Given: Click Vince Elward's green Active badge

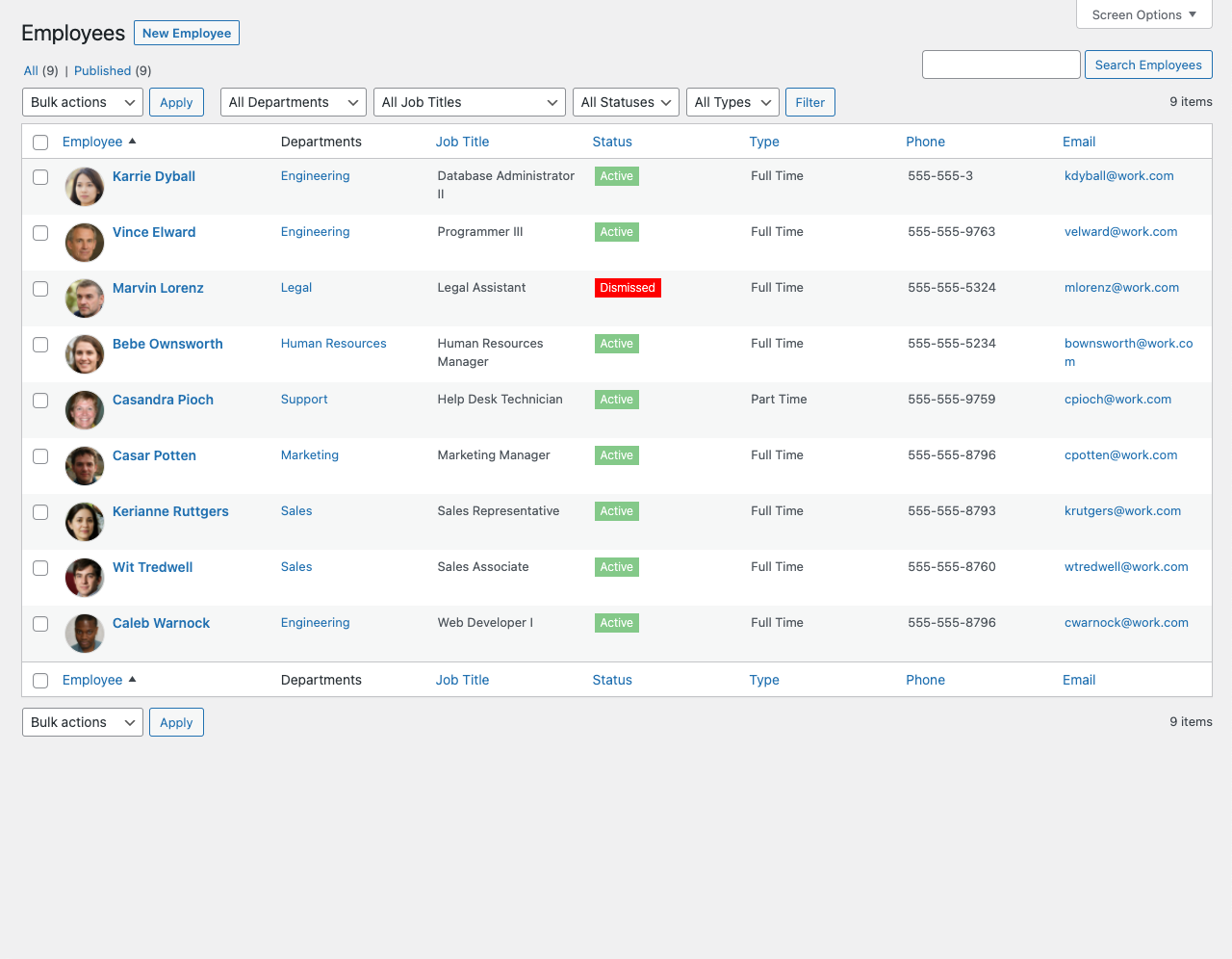Looking at the screenshot, I should tap(616, 232).
